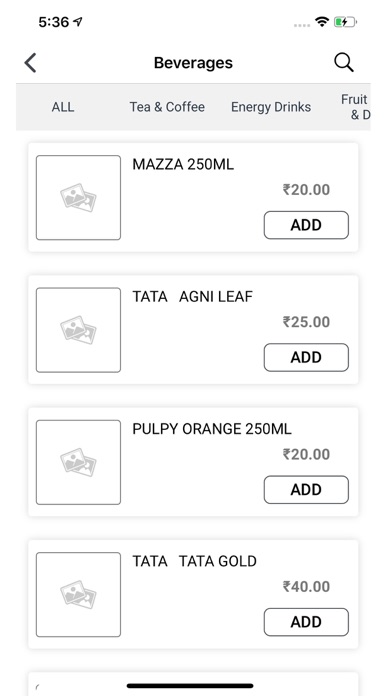This screenshot has width=392, height=696.
Task: Open the MAZZA 250ML product title
Action: [183, 165]
